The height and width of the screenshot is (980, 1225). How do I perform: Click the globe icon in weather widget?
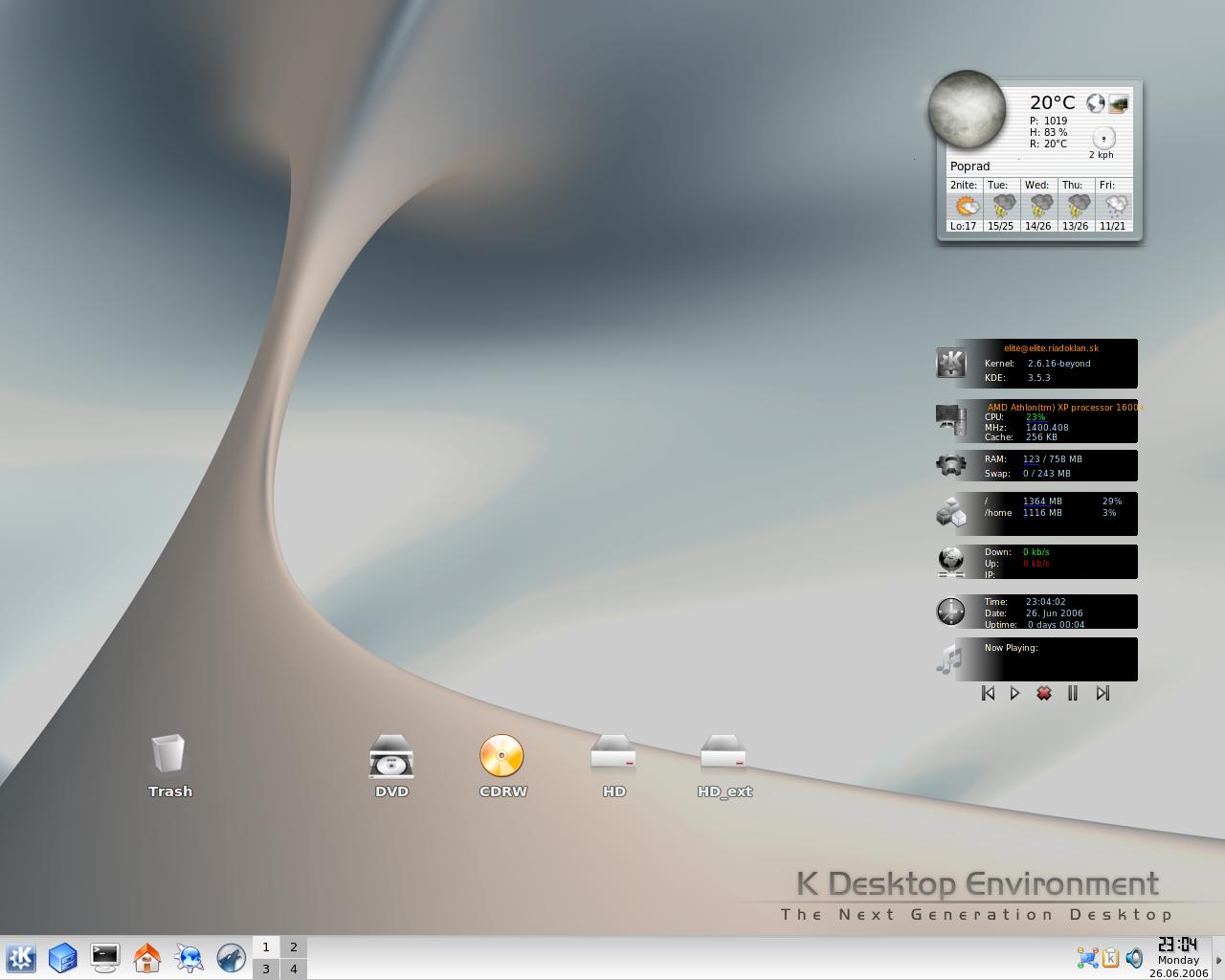point(1096,102)
